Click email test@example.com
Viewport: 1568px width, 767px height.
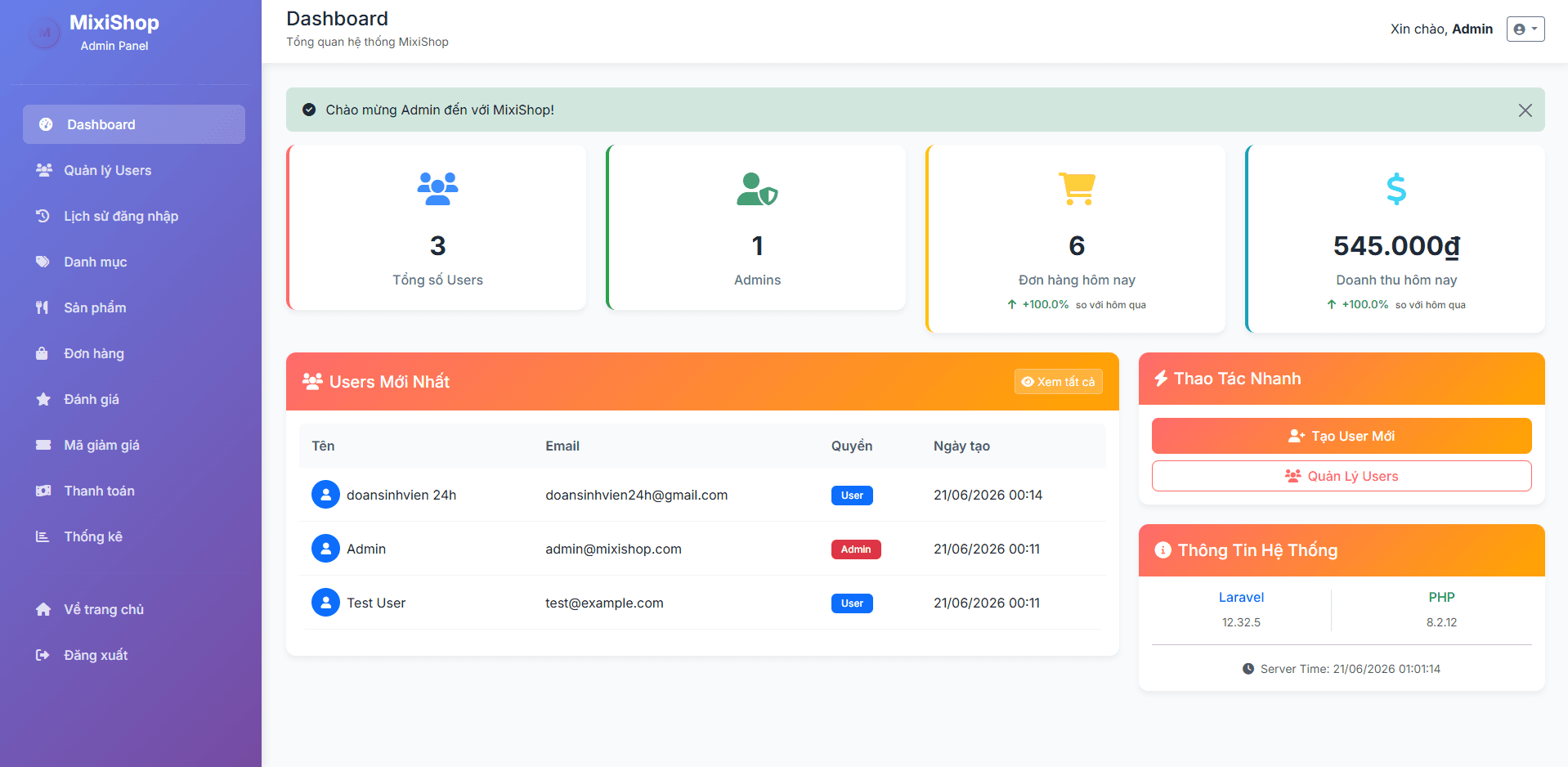[604, 603]
